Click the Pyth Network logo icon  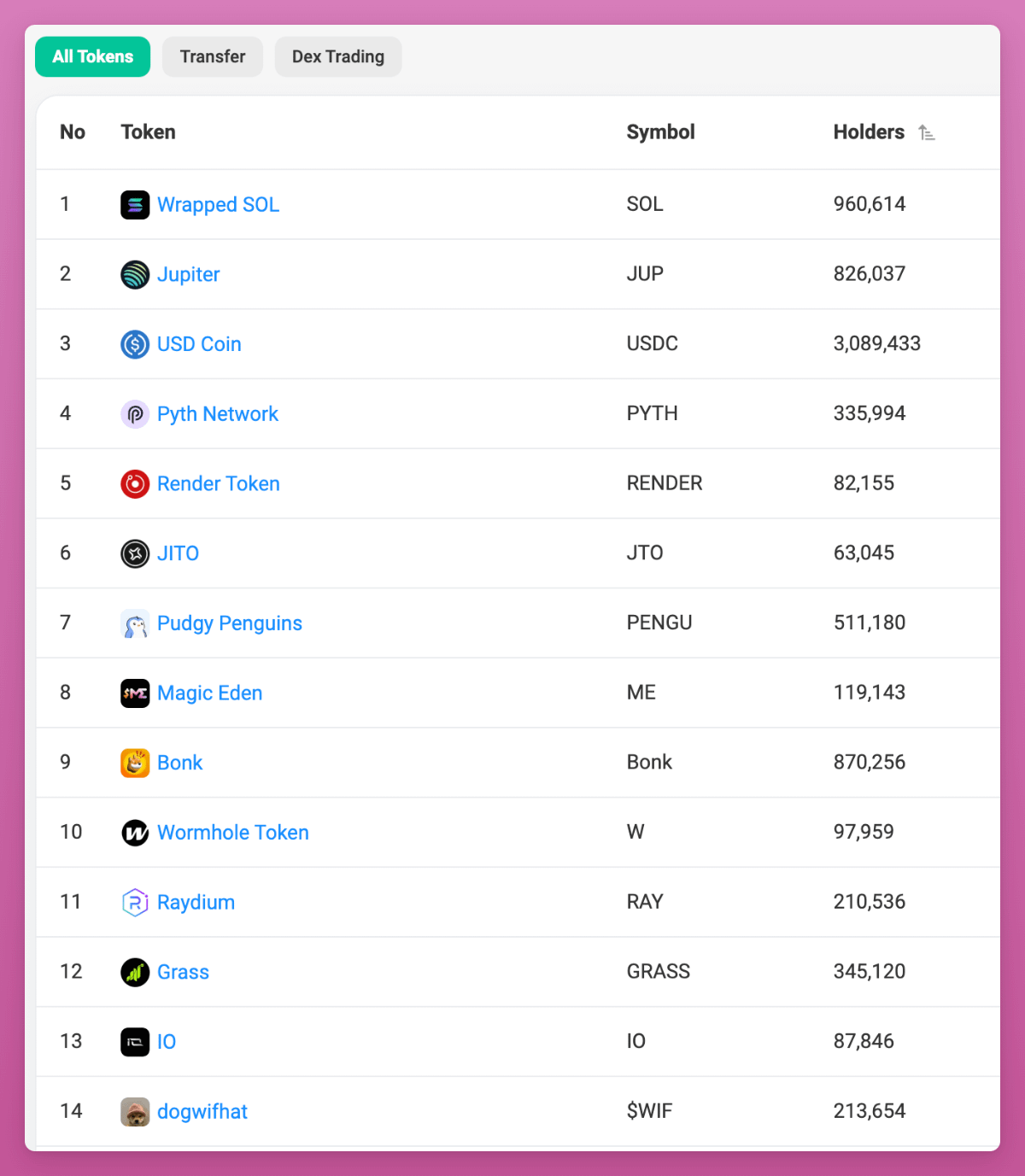click(x=135, y=414)
